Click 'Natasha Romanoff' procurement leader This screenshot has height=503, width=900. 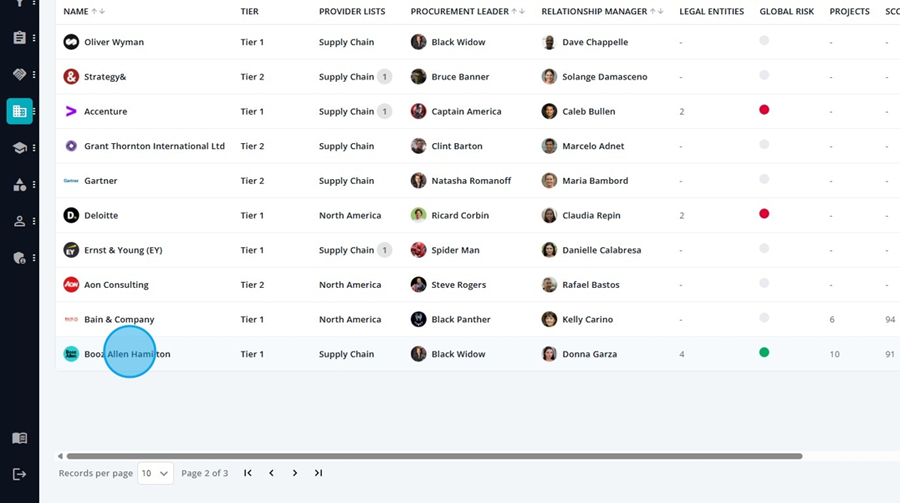coord(471,180)
